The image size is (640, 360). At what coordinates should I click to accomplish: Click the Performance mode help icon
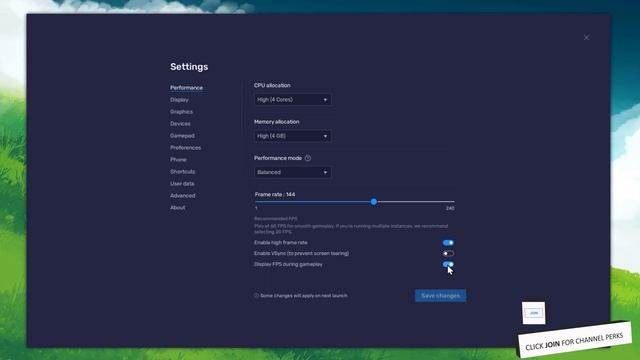[x=308, y=158]
